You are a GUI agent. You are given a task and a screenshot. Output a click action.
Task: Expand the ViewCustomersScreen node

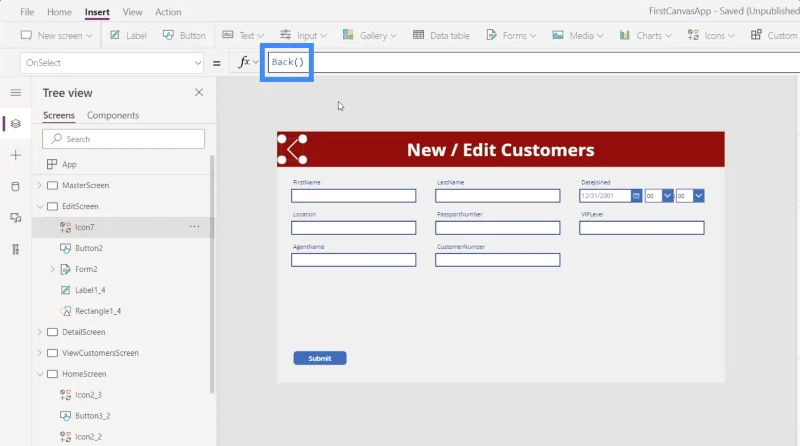pyautogui.click(x=40, y=353)
